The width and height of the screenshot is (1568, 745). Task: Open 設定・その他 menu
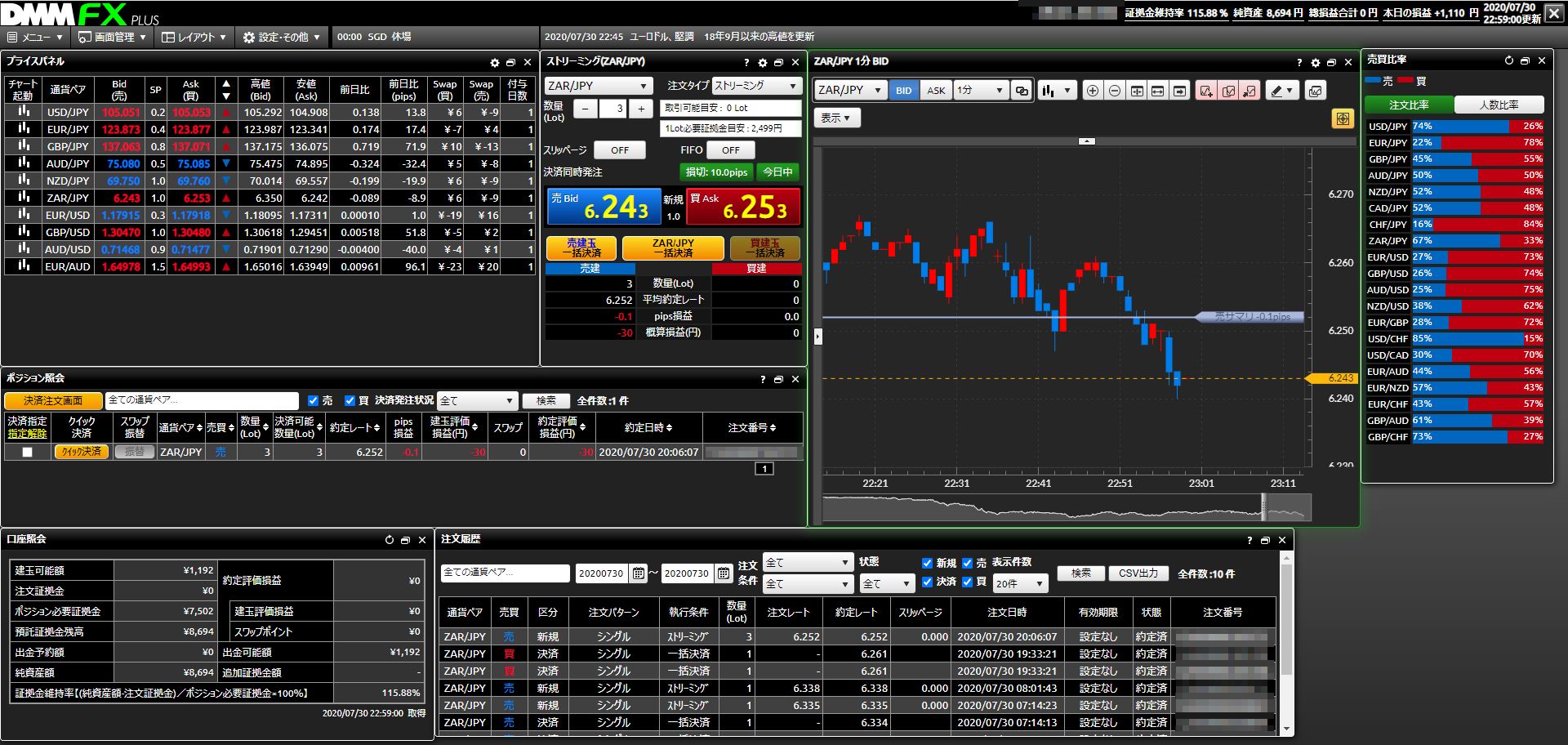pos(283,37)
